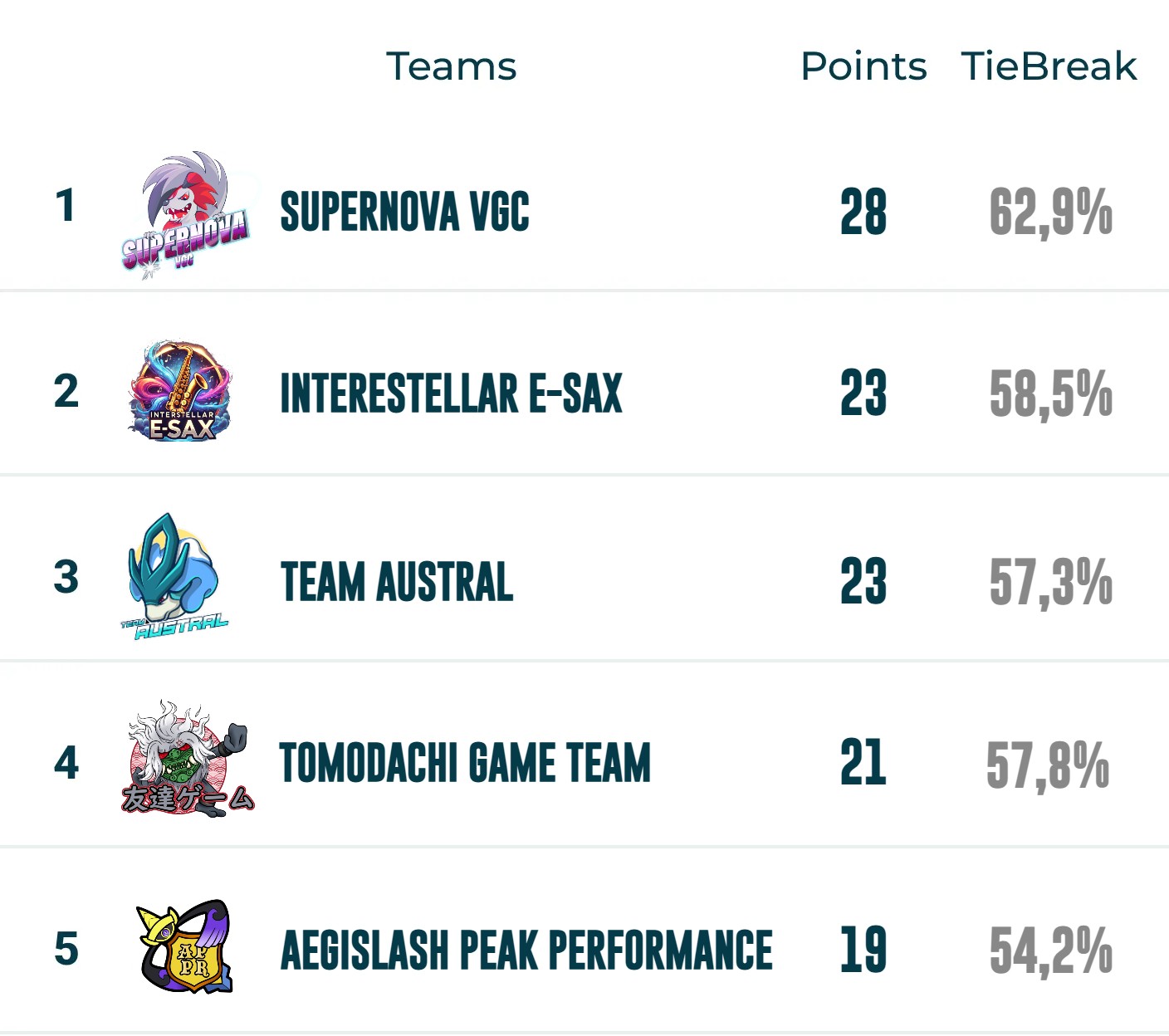1169x1036 pixels.
Task: Click the 58,5% tiebreak value
Action: (1050, 393)
